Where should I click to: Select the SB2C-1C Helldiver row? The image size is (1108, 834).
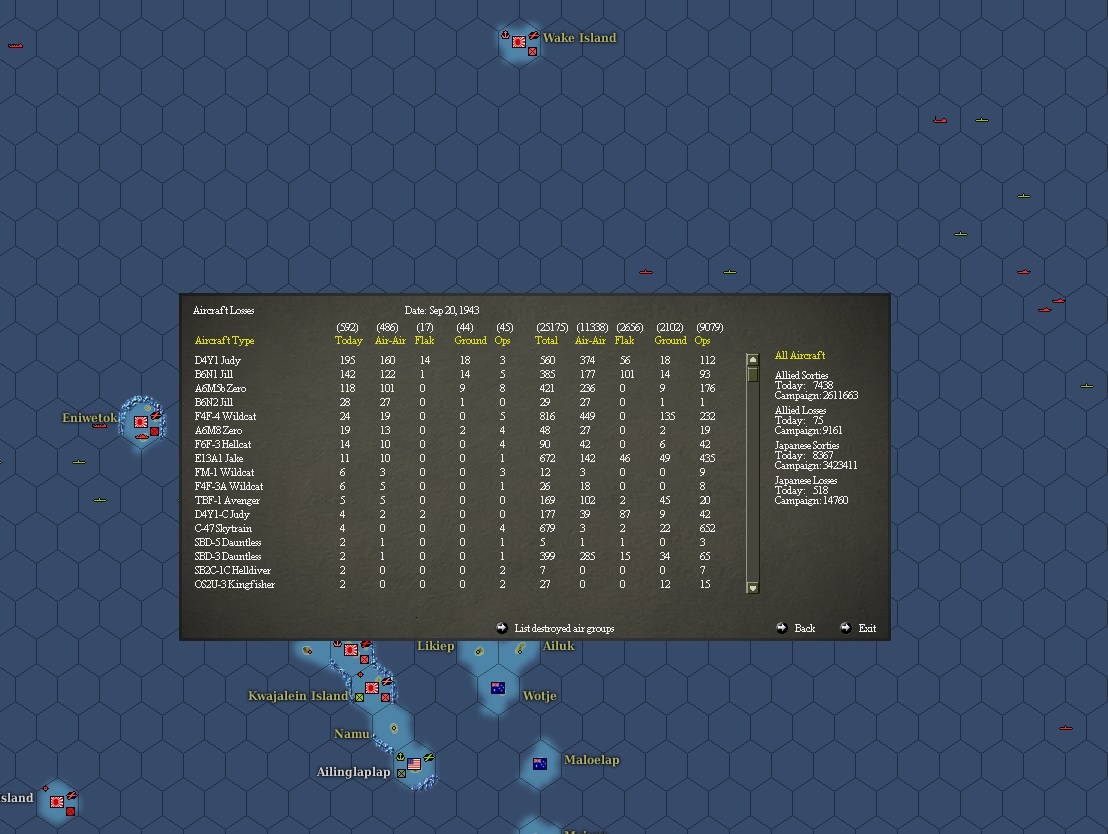(456, 570)
